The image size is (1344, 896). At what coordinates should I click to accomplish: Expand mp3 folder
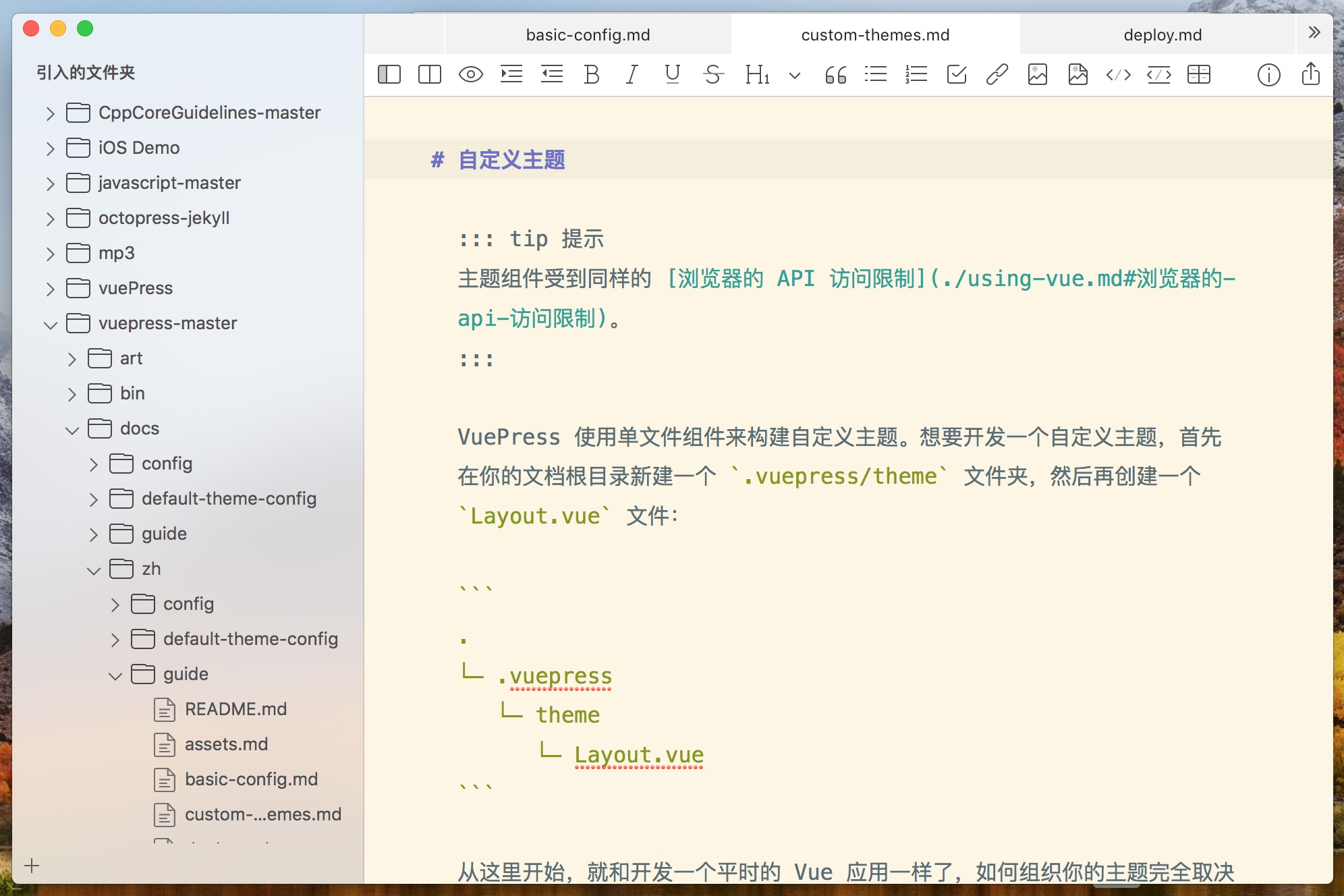pyautogui.click(x=50, y=254)
